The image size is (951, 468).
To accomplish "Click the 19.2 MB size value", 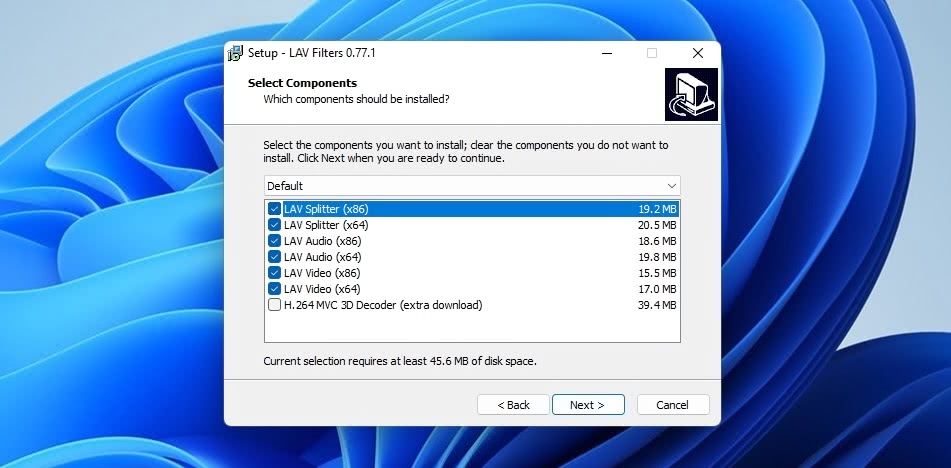I will 657,209.
